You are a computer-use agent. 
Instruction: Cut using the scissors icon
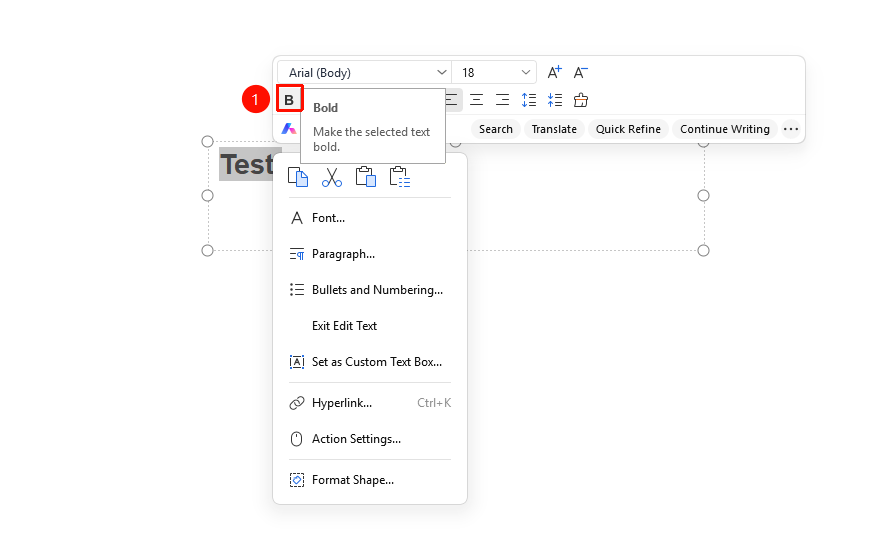pyautogui.click(x=332, y=177)
